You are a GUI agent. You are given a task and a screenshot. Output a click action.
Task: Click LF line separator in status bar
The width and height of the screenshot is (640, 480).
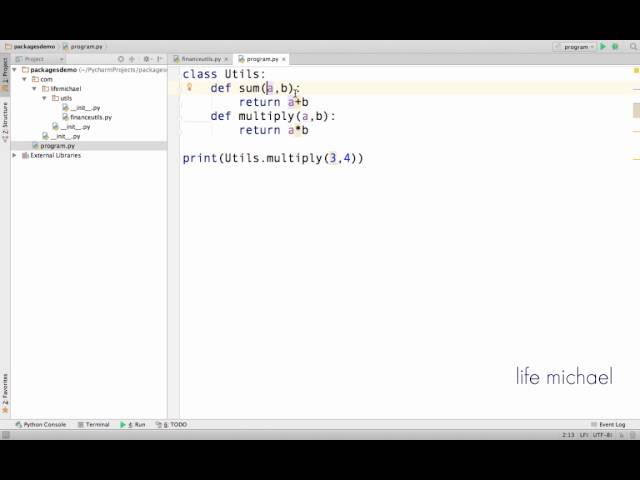click(x=583, y=435)
